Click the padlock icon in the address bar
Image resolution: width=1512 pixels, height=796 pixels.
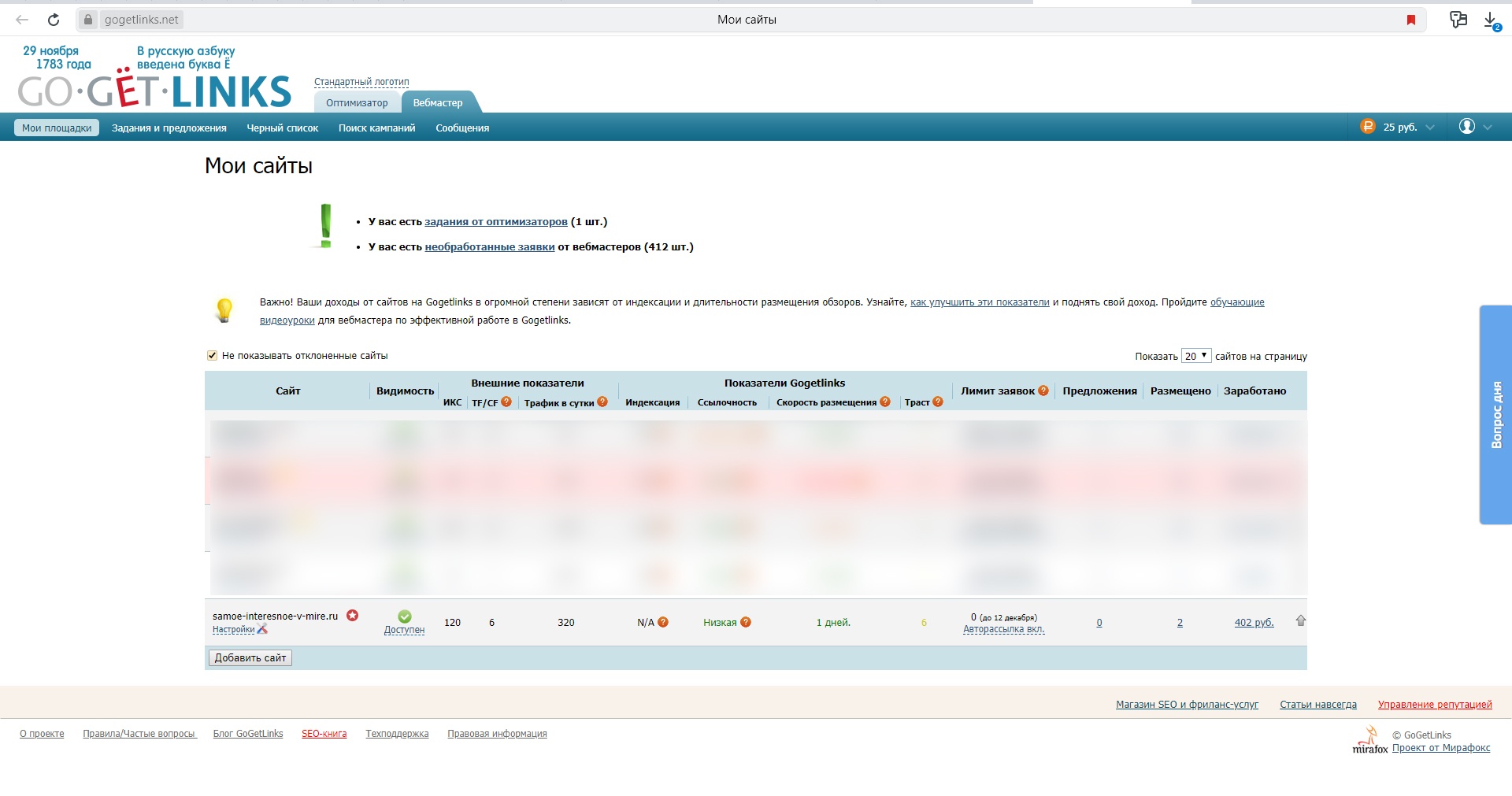pos(88,20)
